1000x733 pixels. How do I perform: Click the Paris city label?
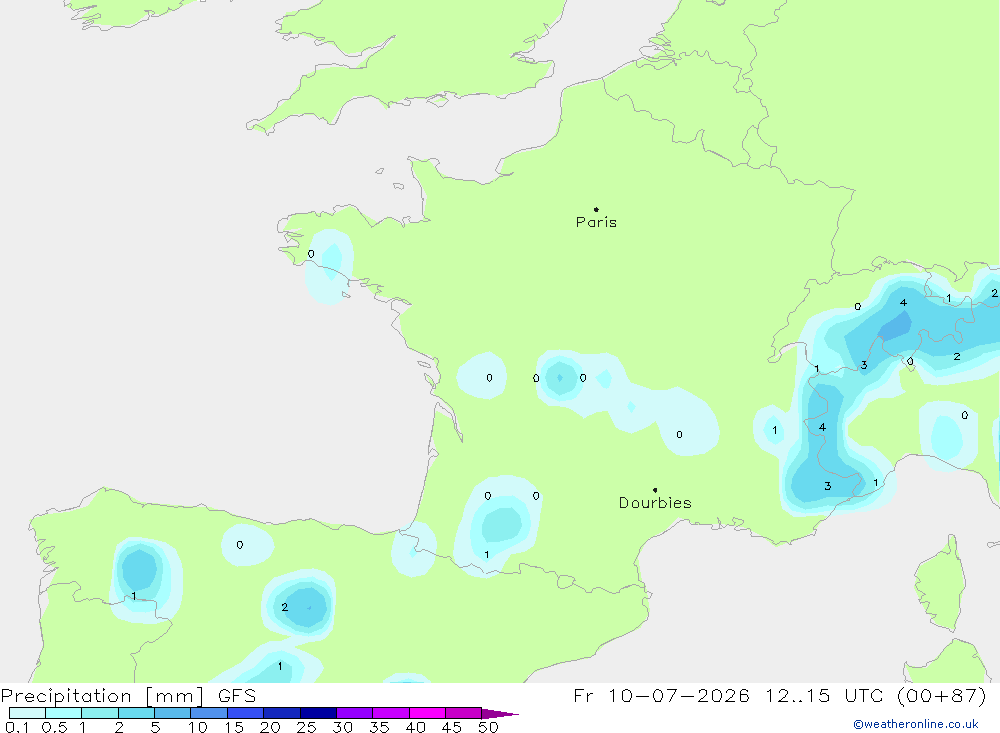596,222
